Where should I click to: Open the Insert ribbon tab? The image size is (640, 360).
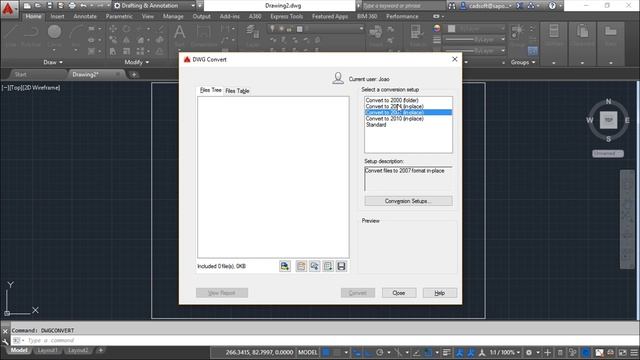(58, 16)
